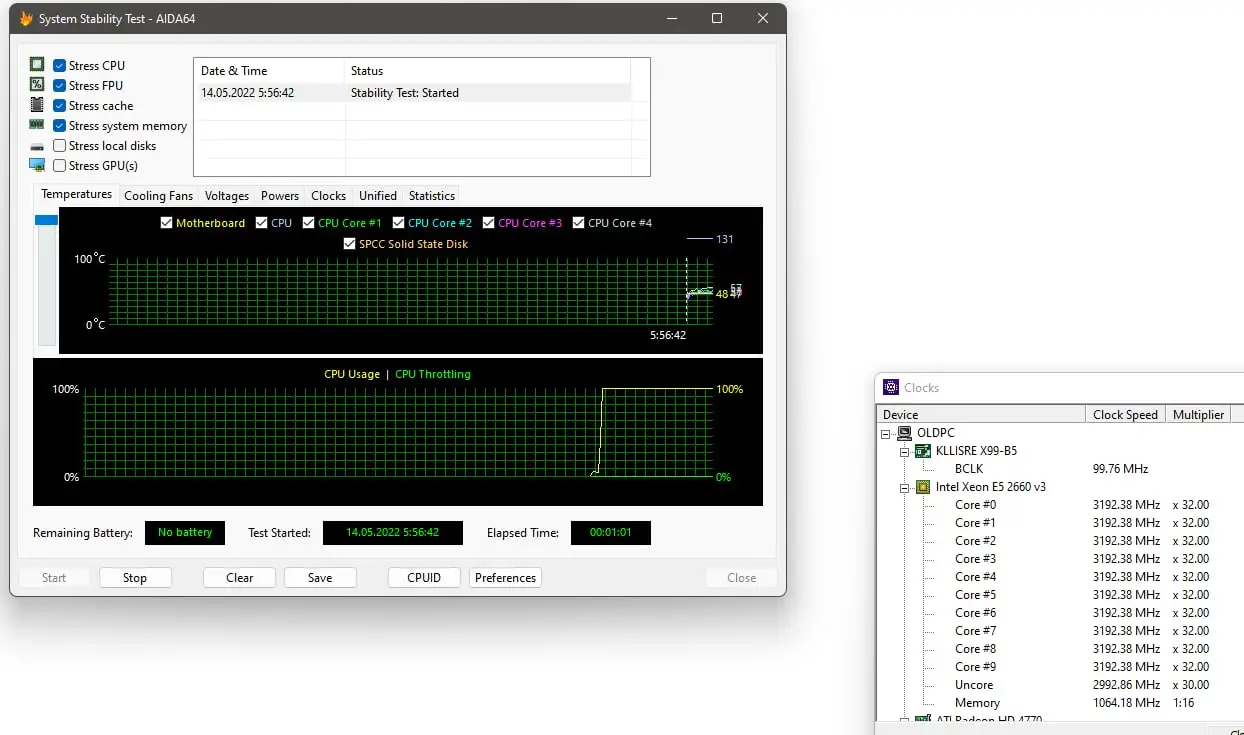
Task: Open the Statistics tab
Action: pyautogui.click(x=432, y=196)
